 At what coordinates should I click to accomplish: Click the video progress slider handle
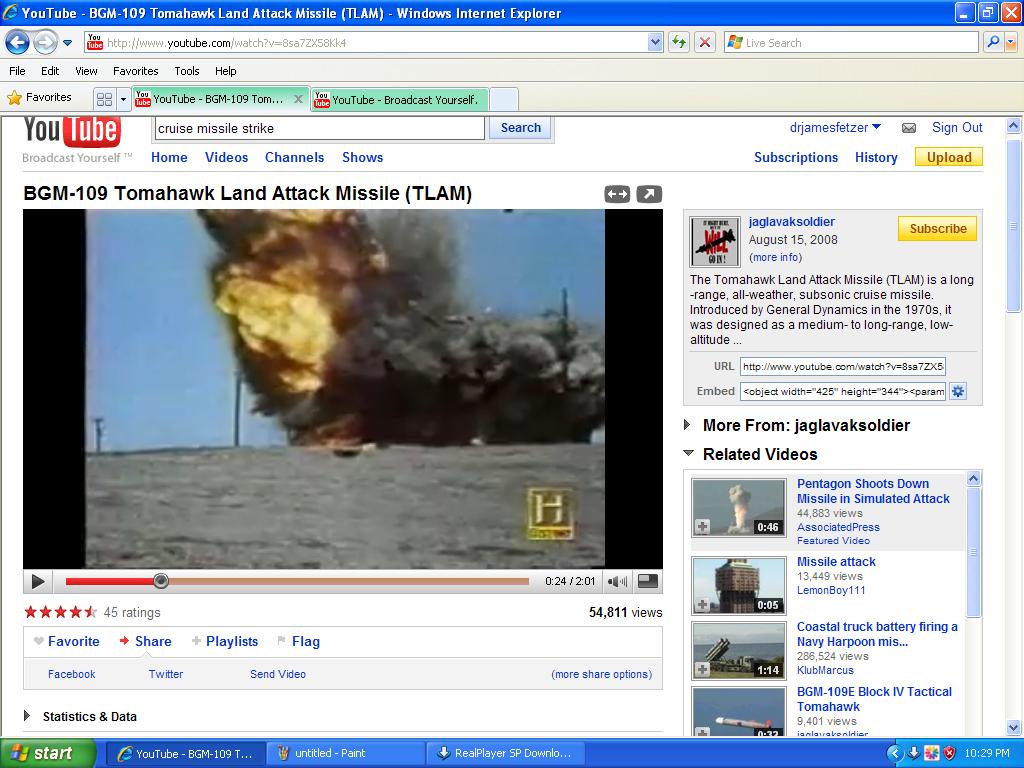(x=161, y=581)
